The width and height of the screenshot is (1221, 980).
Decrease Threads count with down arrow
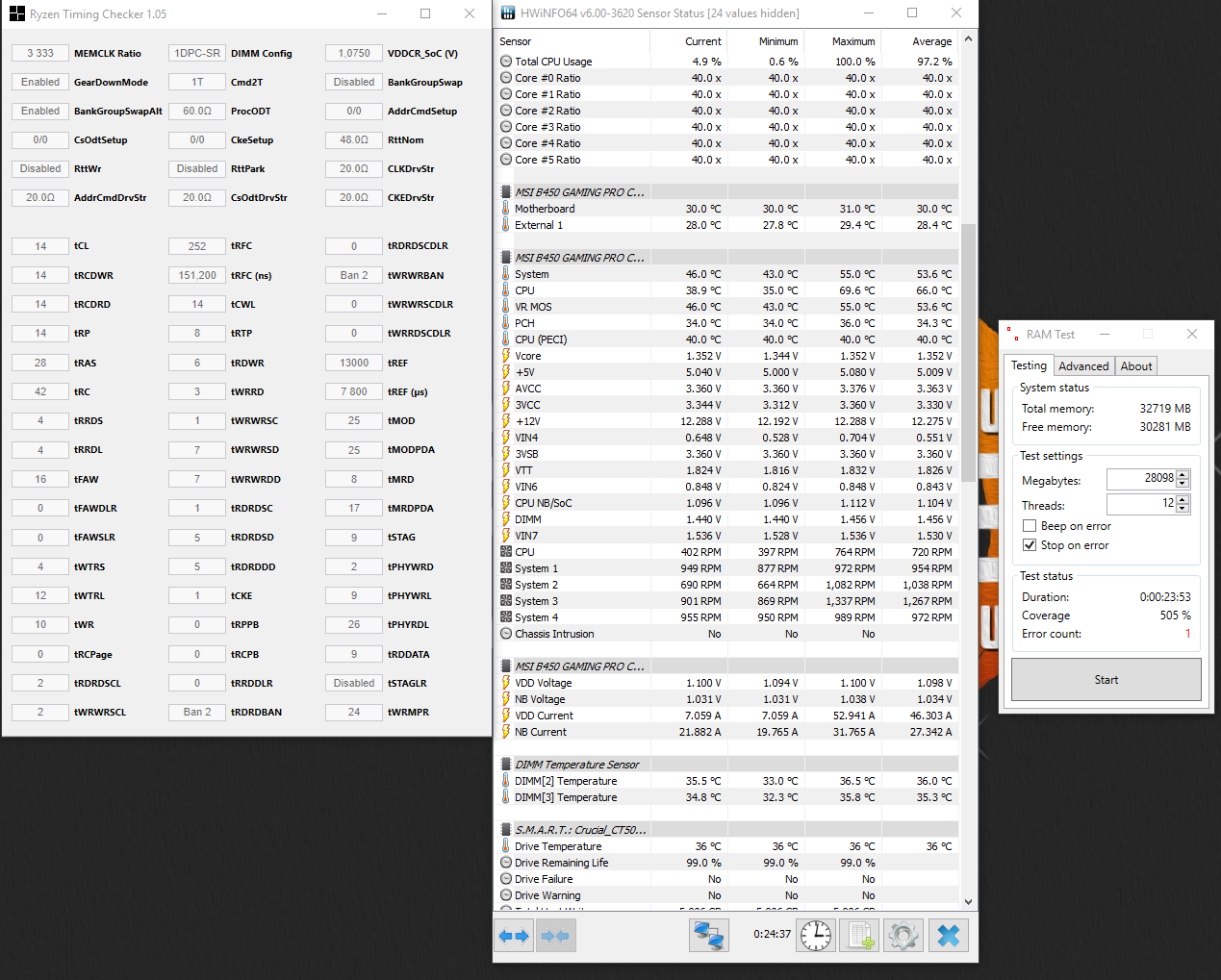point(1183,508)
